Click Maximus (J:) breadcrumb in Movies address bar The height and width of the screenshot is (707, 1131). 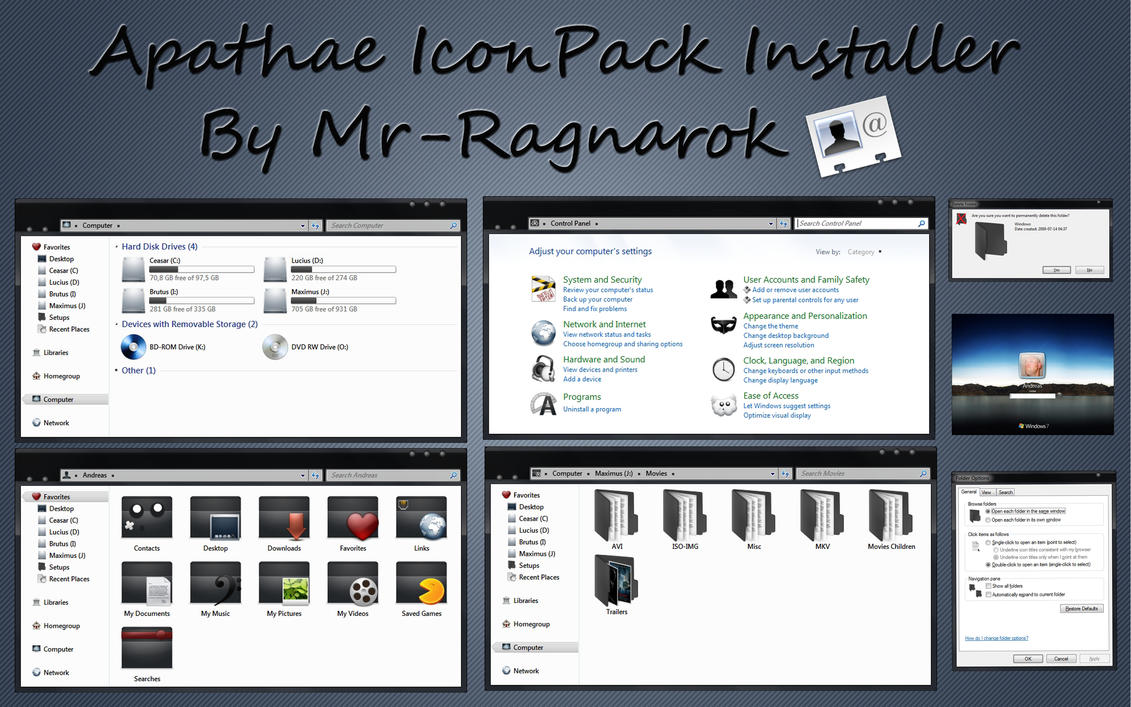tap(614, 474)
